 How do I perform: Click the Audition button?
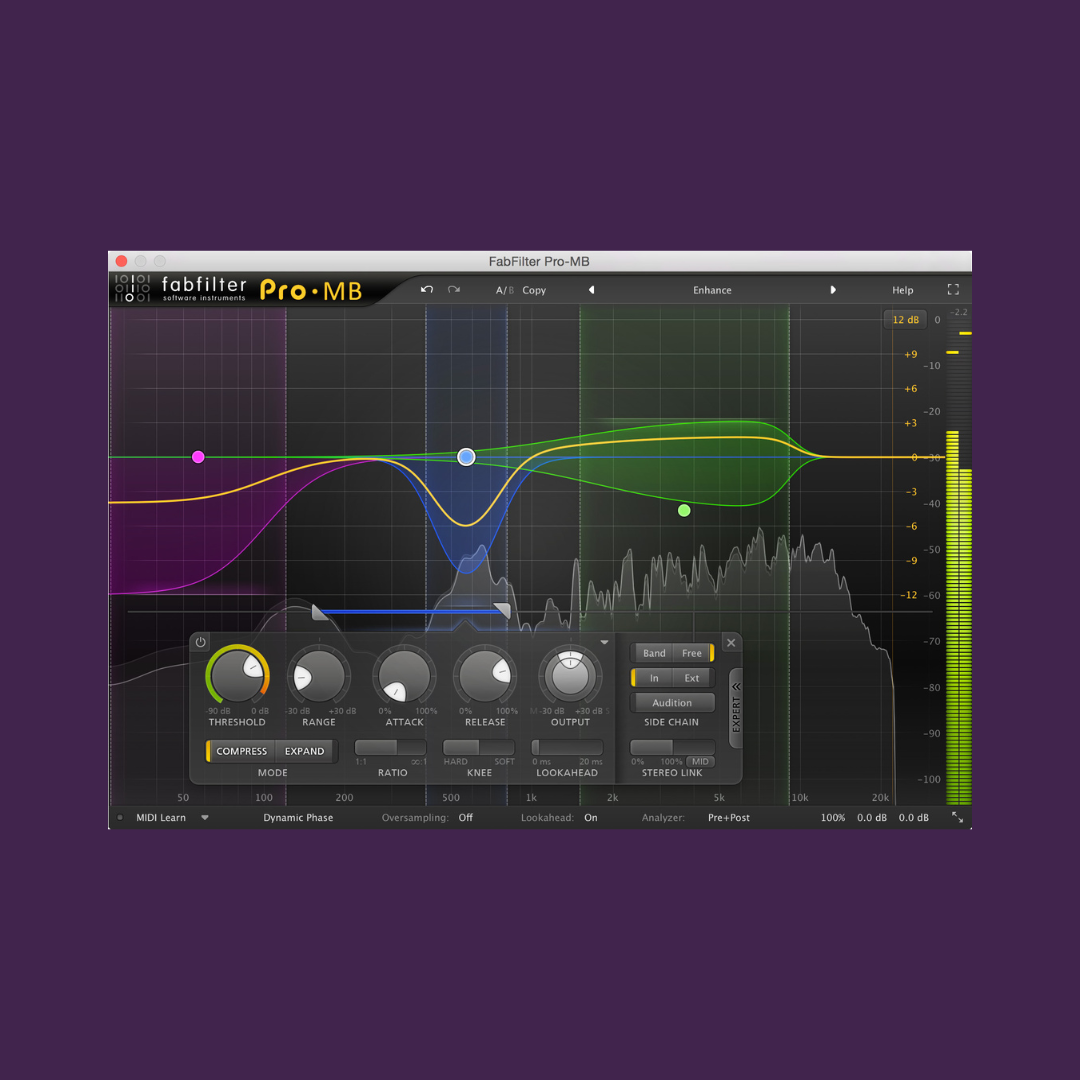tap(672, 703)
